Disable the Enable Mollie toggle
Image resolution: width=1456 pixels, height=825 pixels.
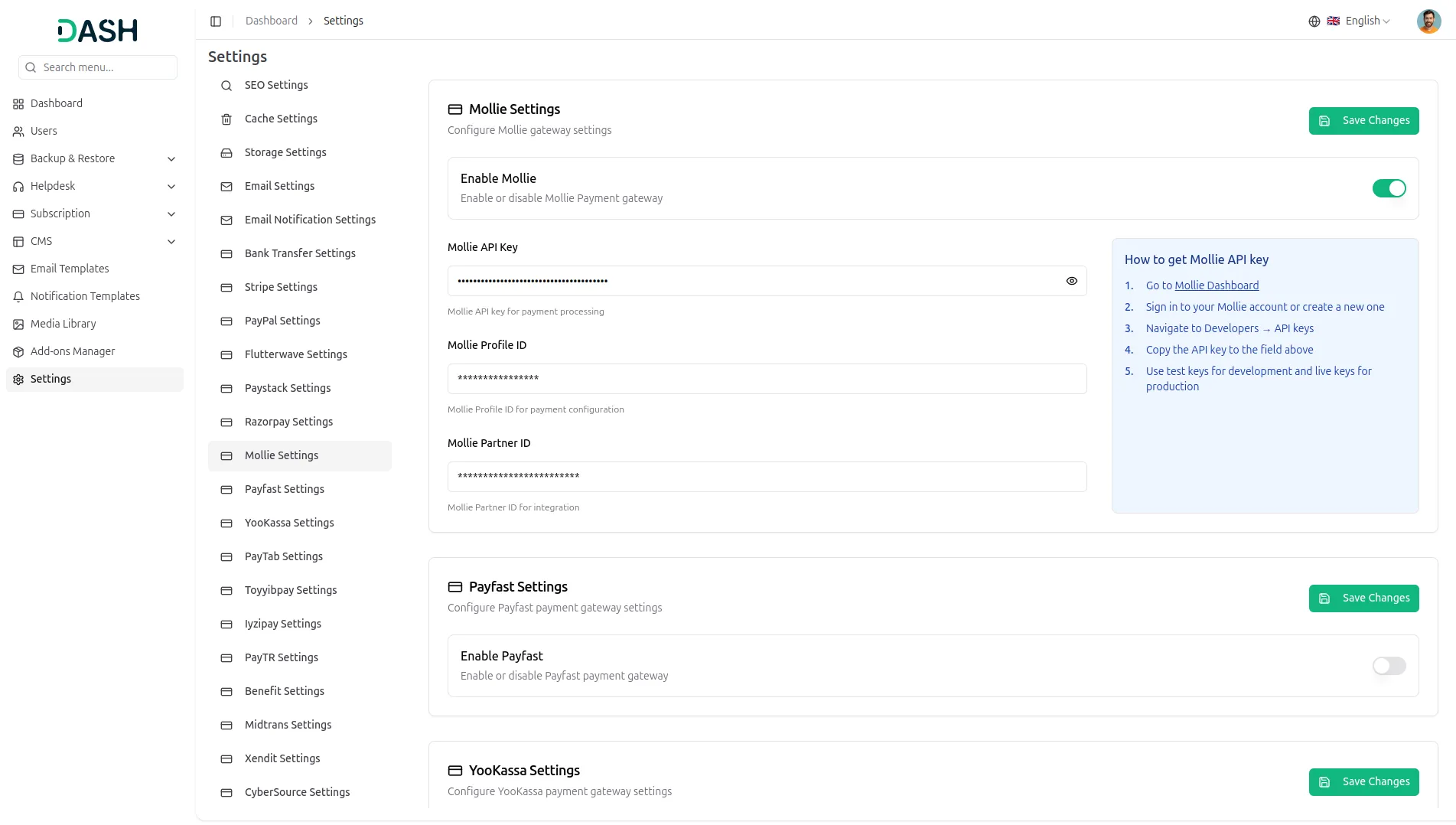(1389, 188)
